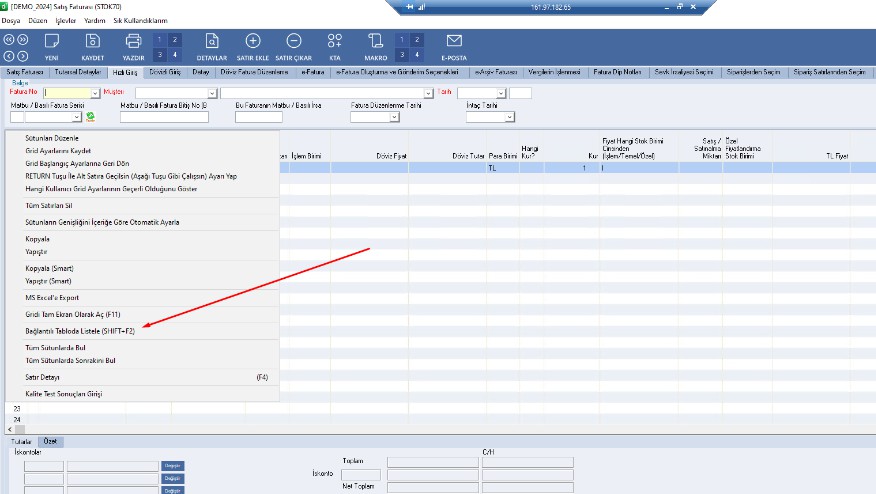
Task: Click the MAKRO scroll icon
Action: pos(376,42)
